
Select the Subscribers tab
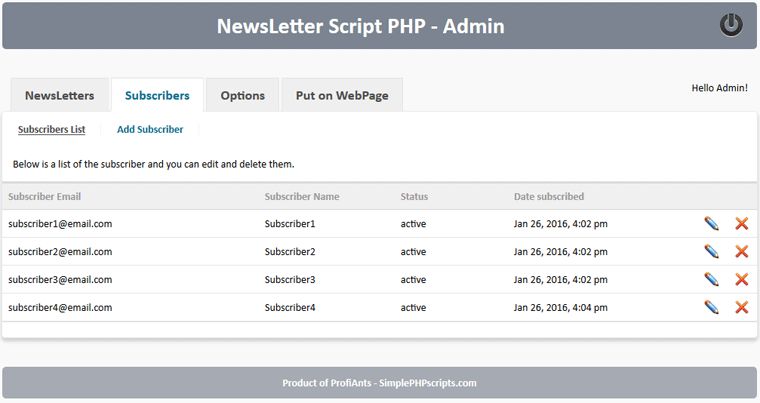point(157,95)
